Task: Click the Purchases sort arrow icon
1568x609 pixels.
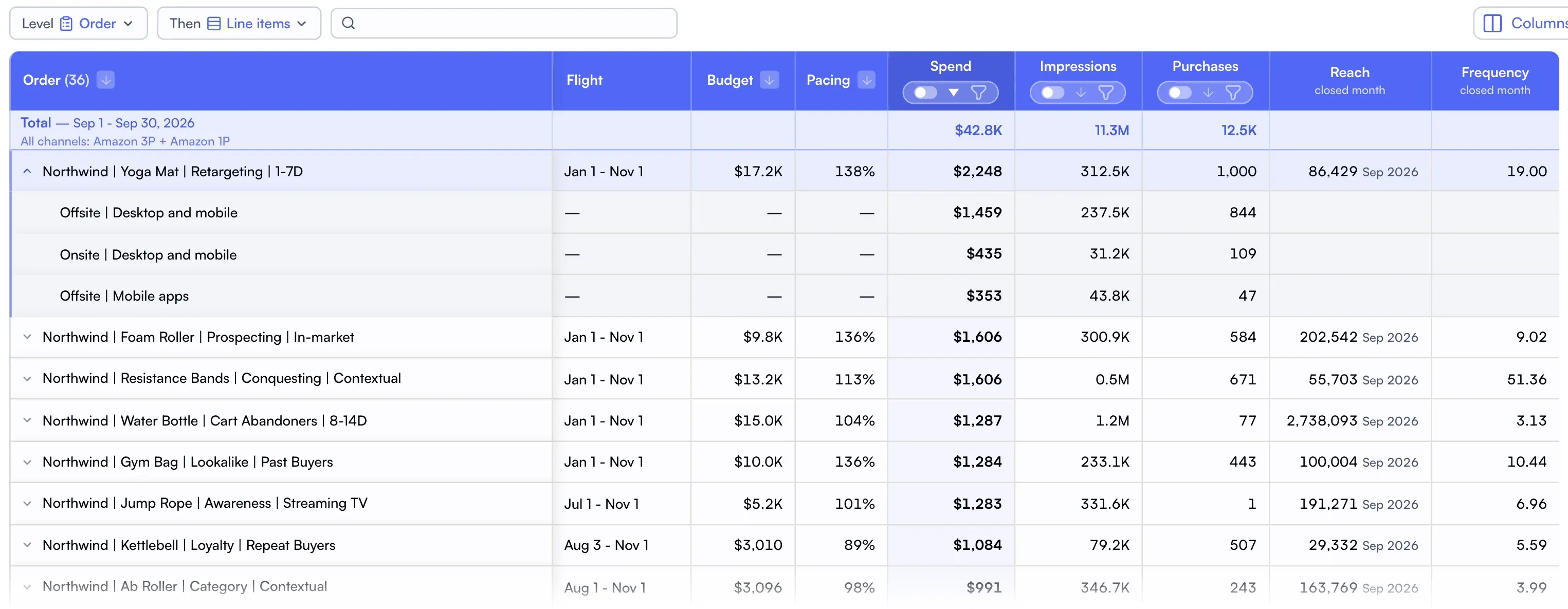Action: coord(1208,93)
